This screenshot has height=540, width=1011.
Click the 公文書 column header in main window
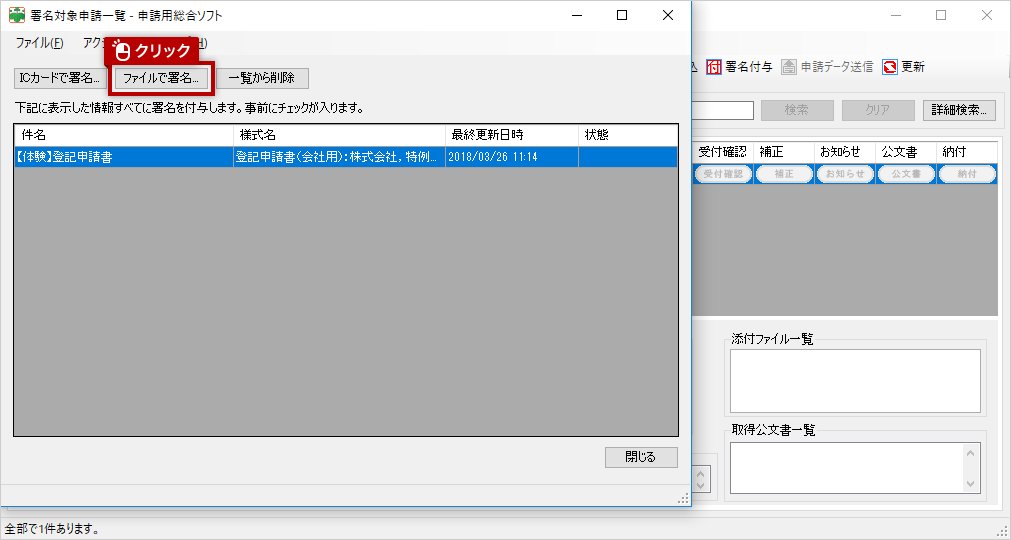click(906, 152)
